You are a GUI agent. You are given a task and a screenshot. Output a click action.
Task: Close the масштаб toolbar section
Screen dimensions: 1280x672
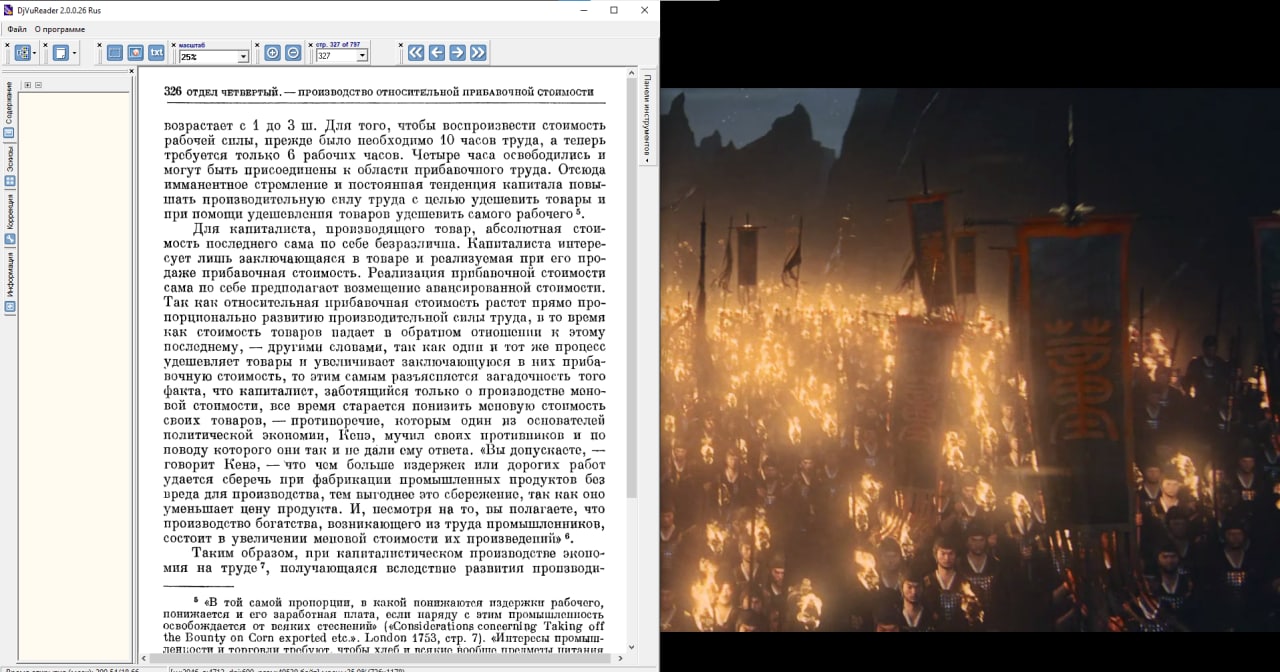pos(172,45)
